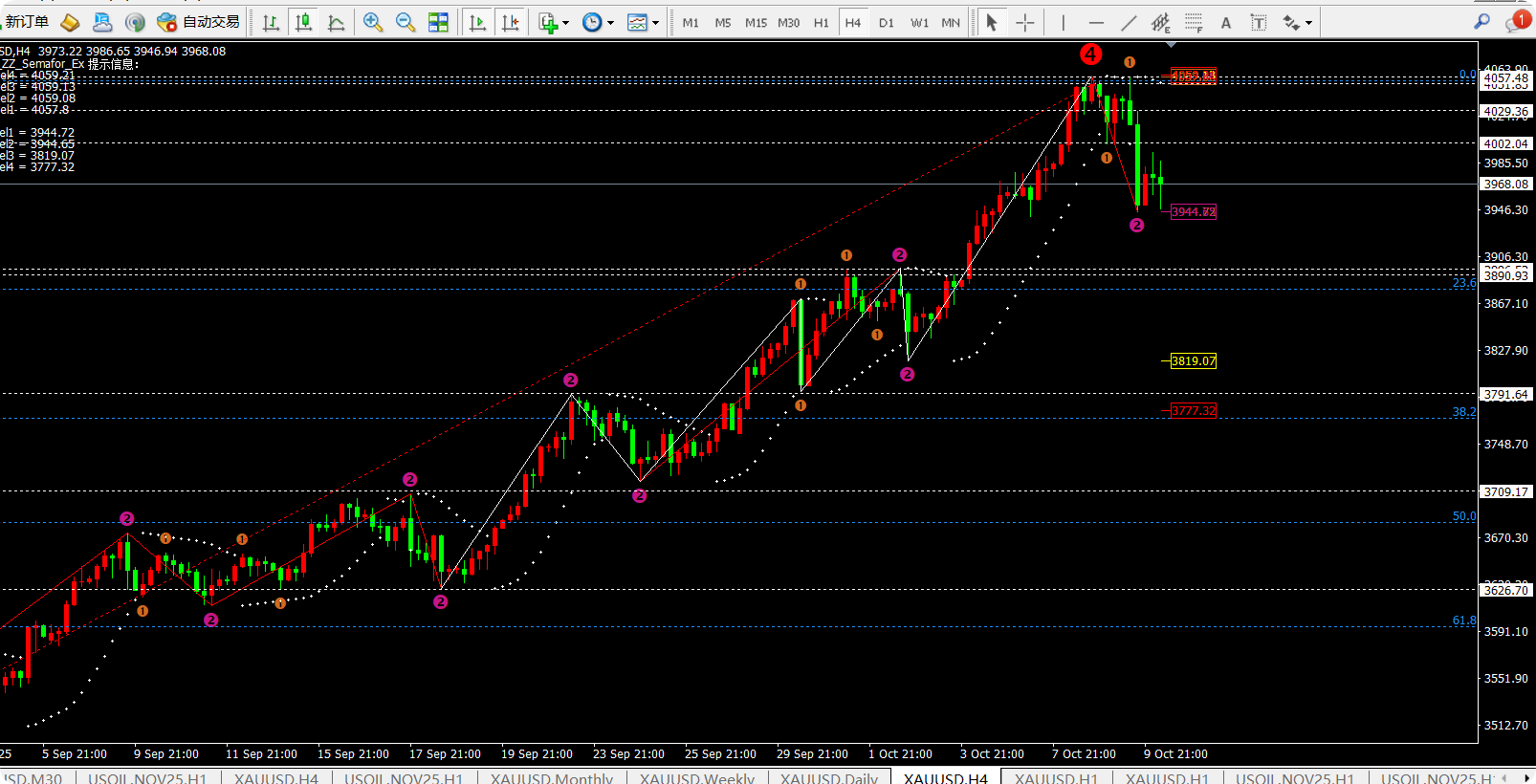Draw a trendline with the diagonal line tool
Viewport: 1536px width, 784px height.
[1129, 22]
